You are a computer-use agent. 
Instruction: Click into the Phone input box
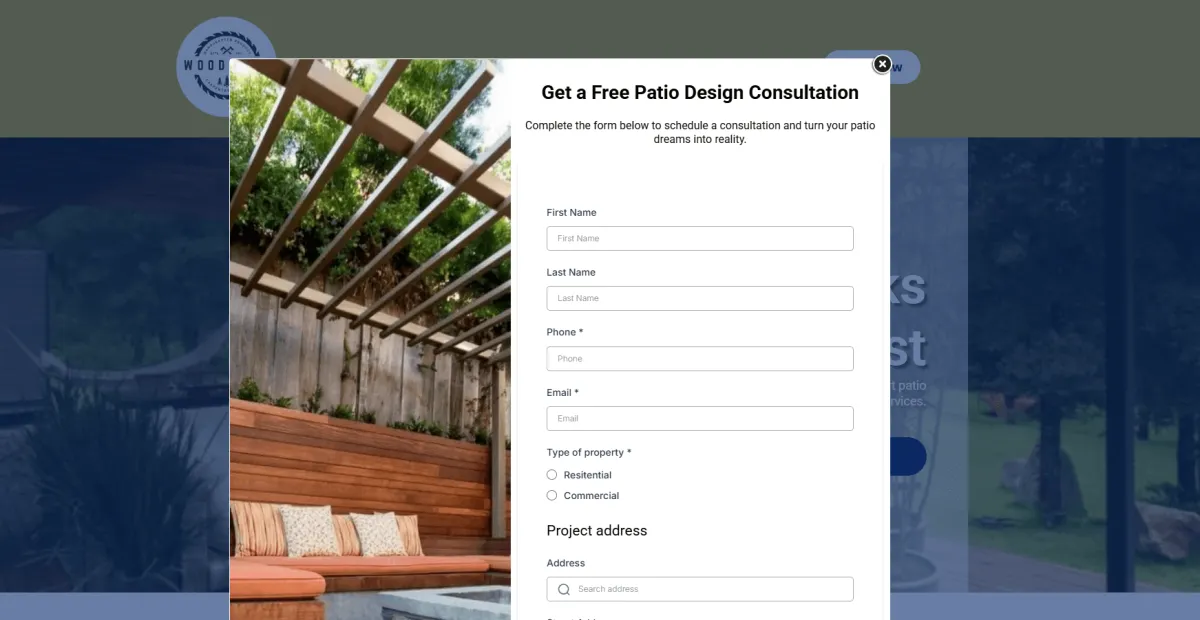(700, 358)
